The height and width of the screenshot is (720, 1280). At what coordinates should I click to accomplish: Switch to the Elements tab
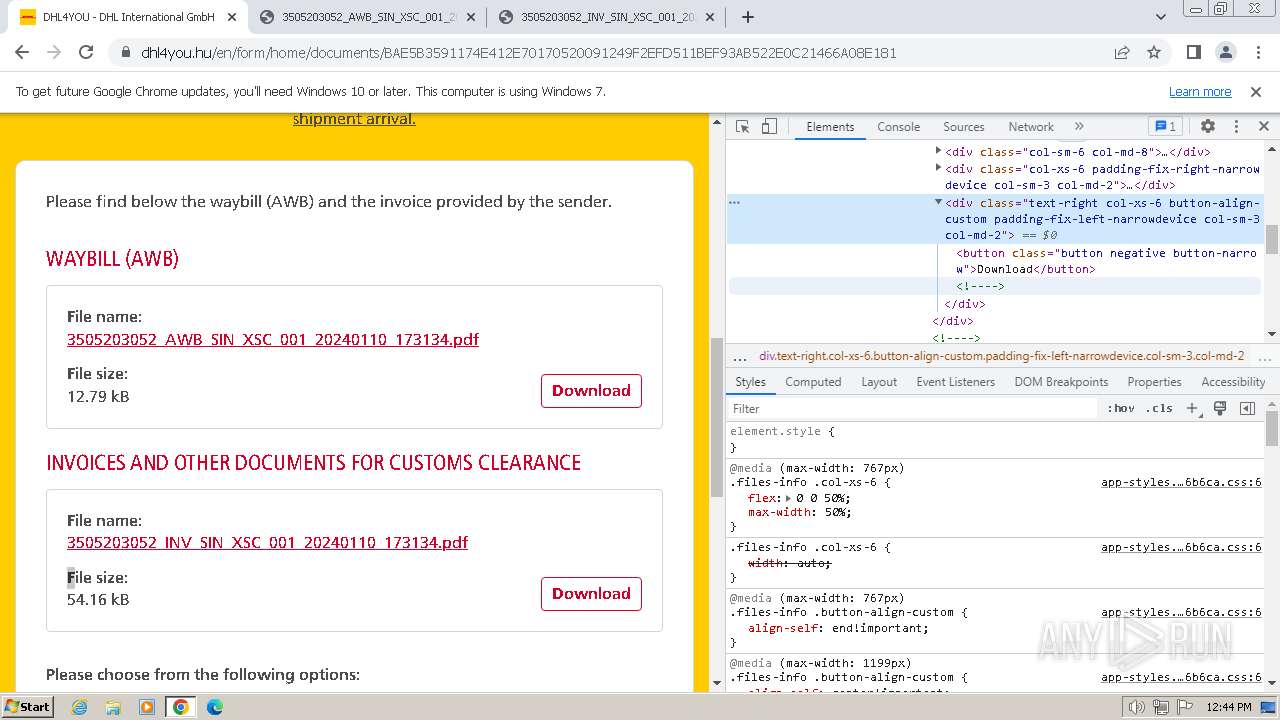[830, 127]
